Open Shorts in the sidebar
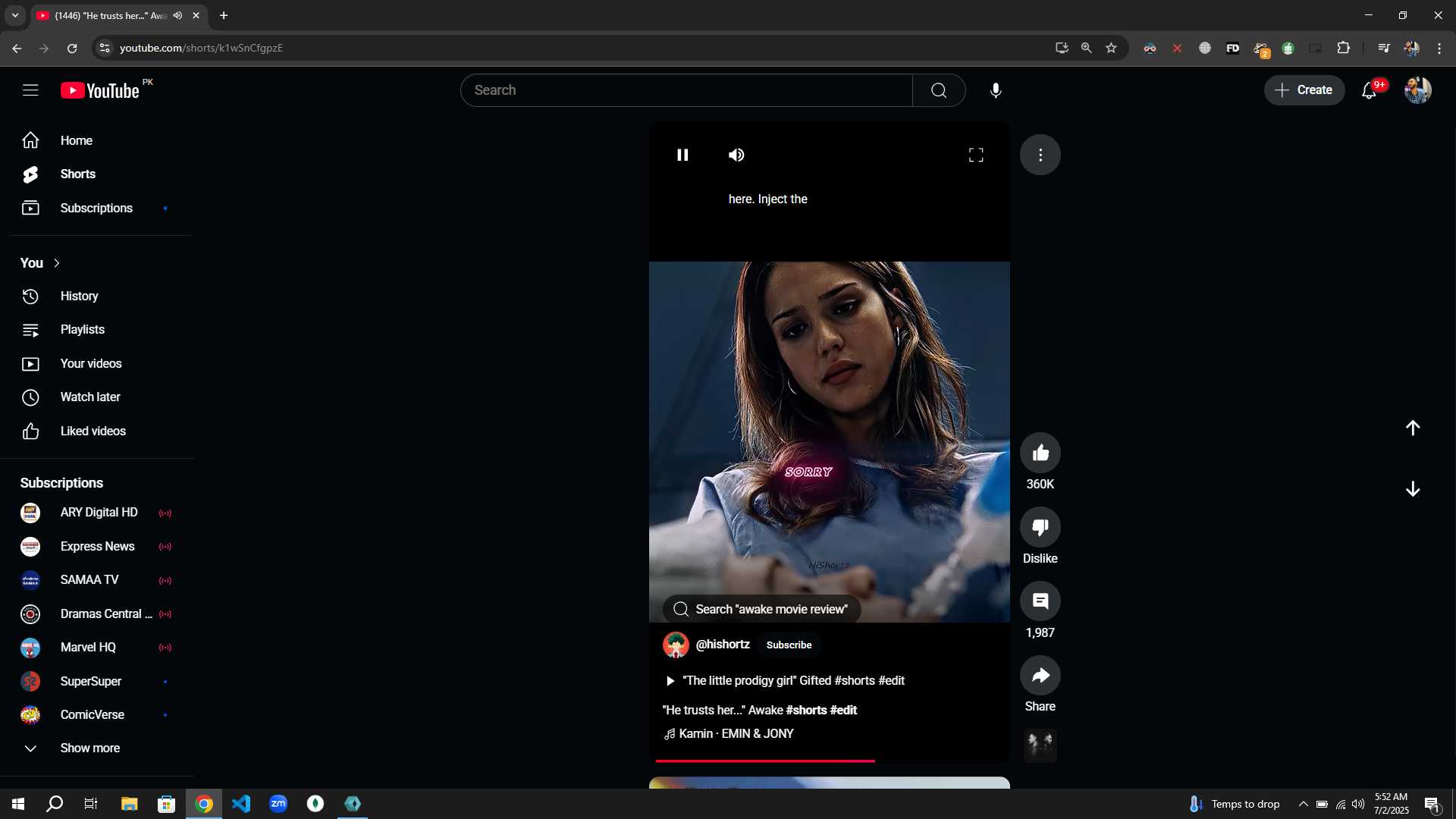The height and width of the screenshot is (819, 1456). pyautogui.click(x=97, y=174)
